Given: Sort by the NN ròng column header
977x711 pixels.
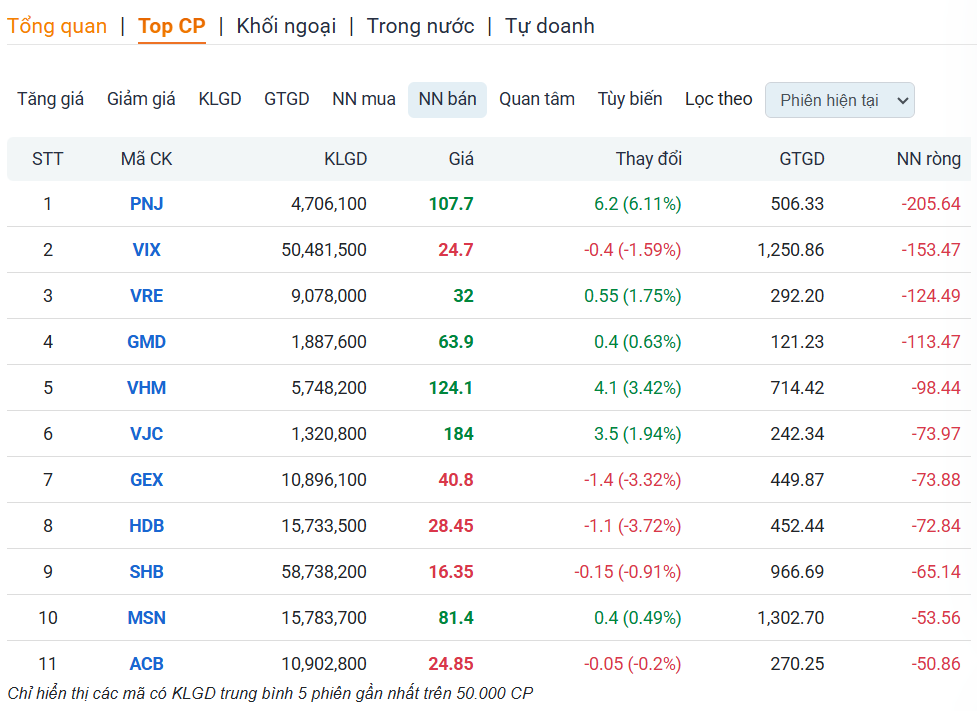Looking at the screenshot, I should click(928, 159).
